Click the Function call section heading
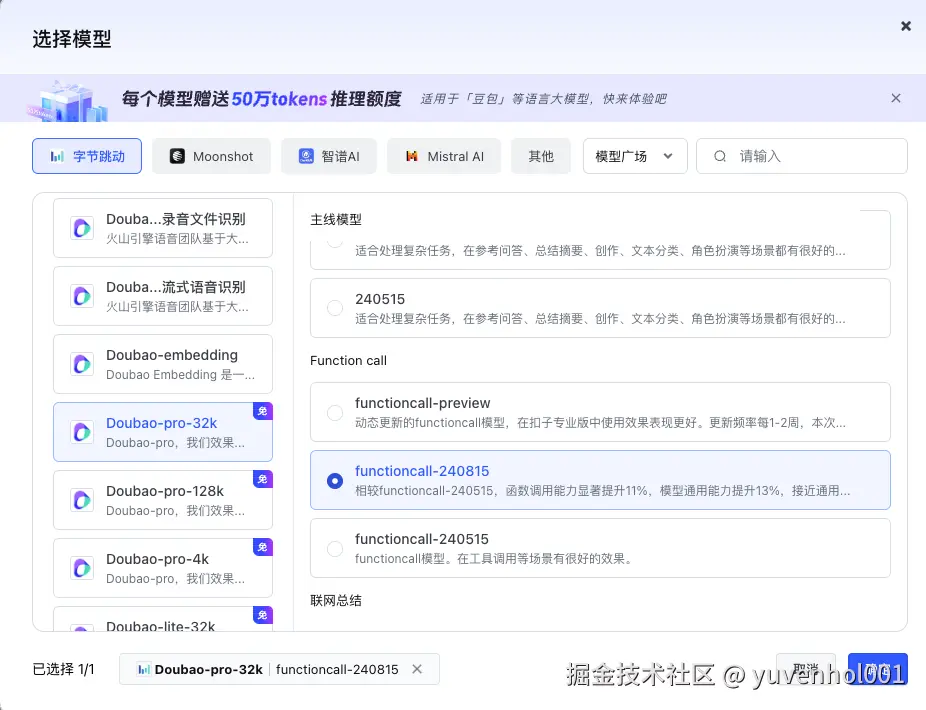Image resolution: width=926 pixels, height=710 pixels. (x=348, y=360)
